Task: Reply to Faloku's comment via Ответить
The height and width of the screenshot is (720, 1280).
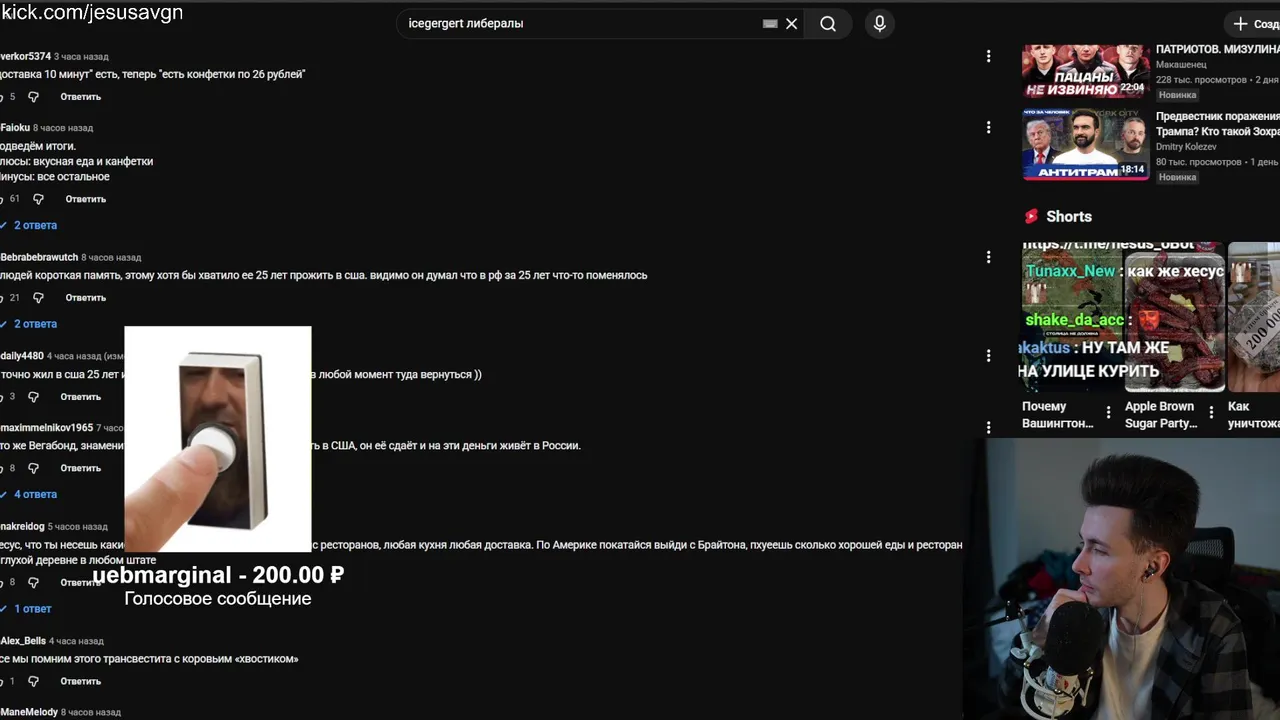Action: click(85, 199)
